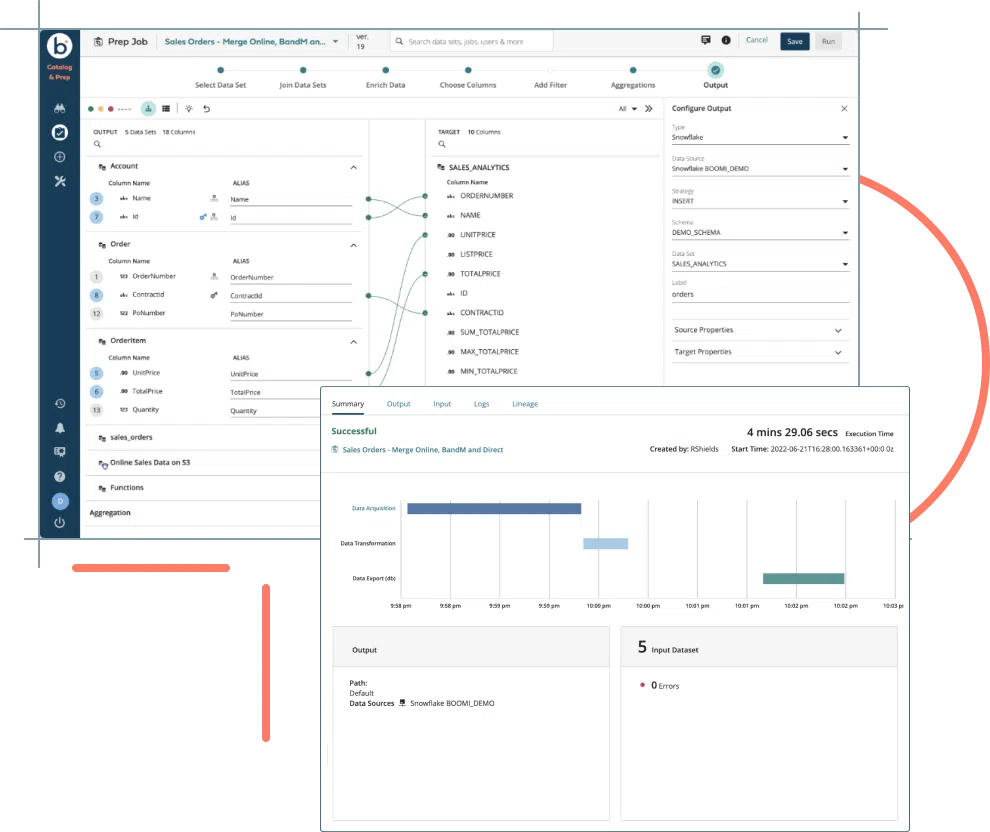Screen dimensions: 990x832
Task: Open the Strategy INSERT dropdown
Action: [x=760, y=201]
